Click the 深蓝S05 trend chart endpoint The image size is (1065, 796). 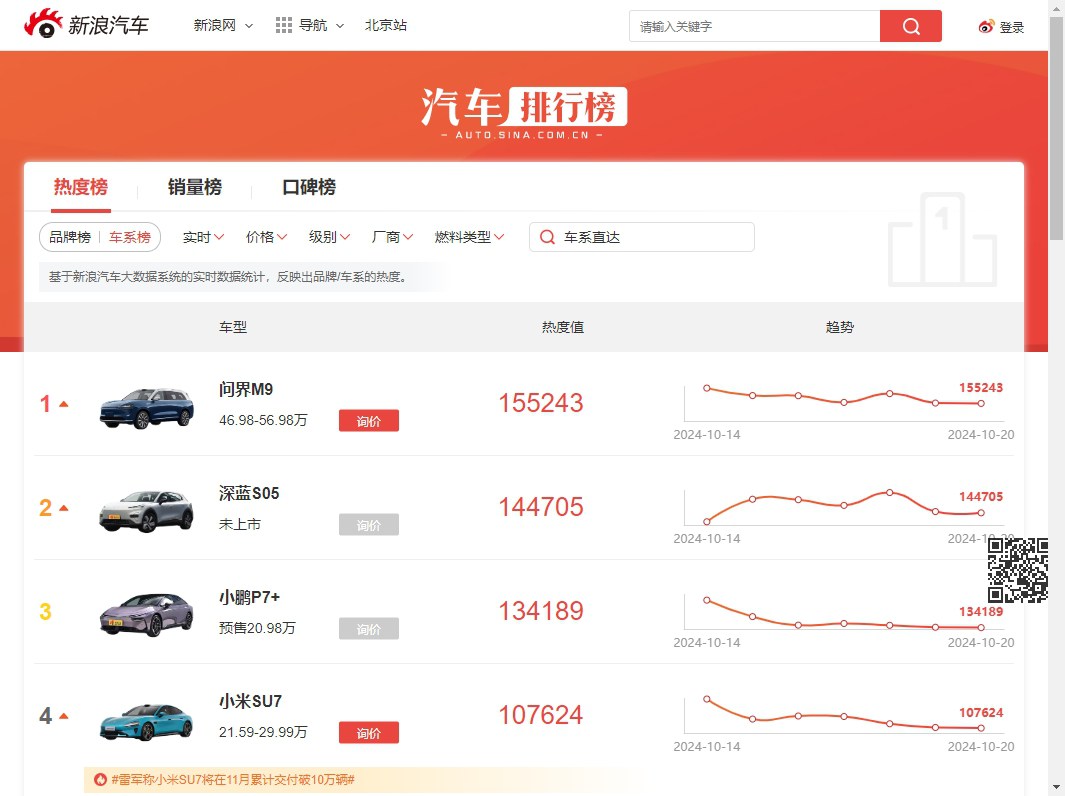coord(981,513)
